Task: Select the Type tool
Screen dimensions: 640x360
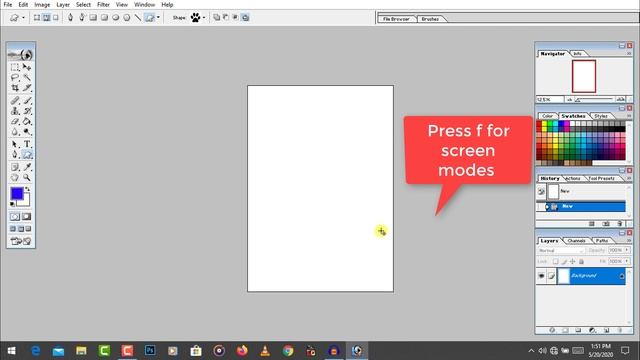Action: click(27, 144)
